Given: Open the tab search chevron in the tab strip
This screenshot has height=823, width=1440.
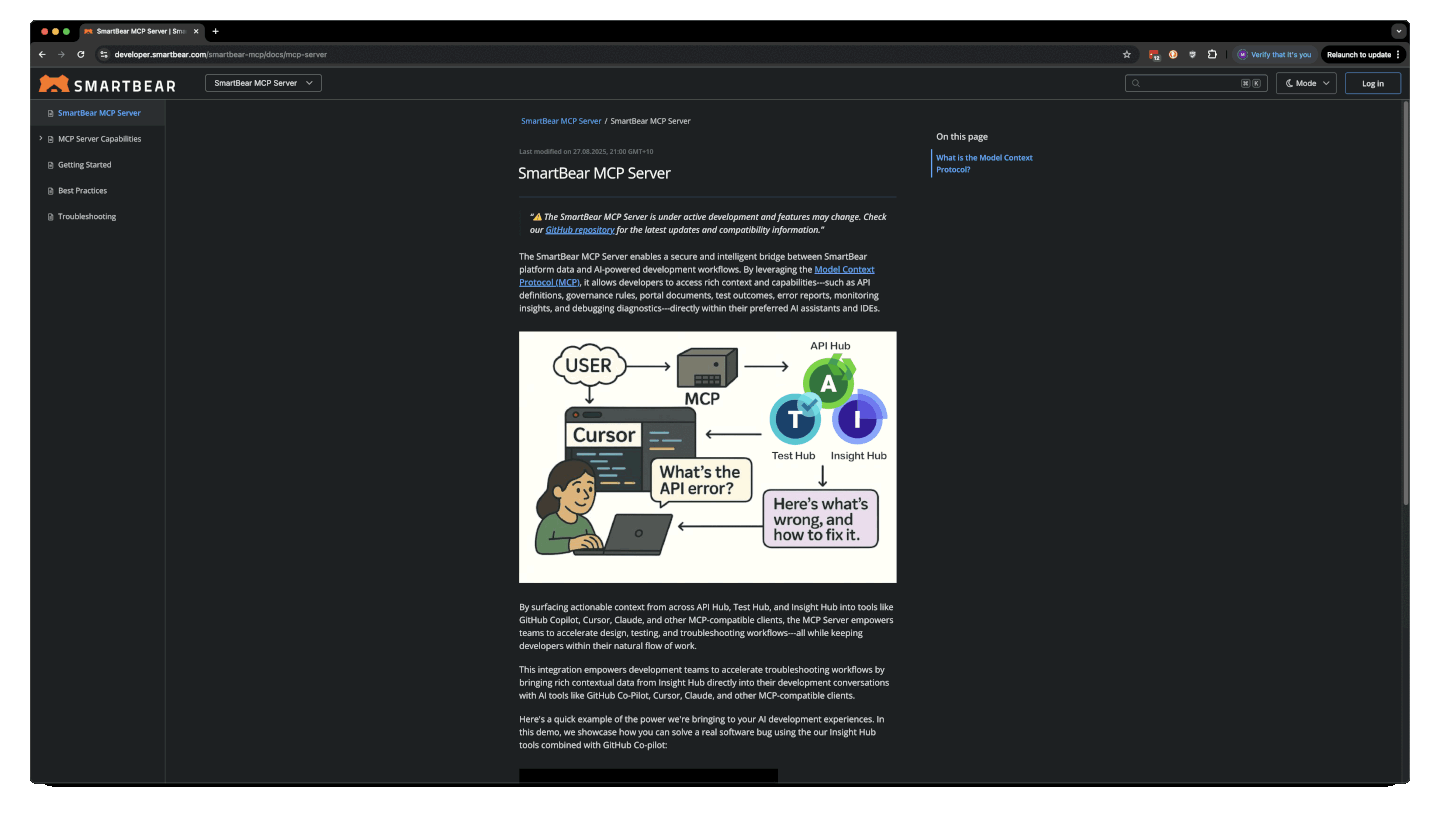Looking at the screenshot, I should pos(1398,31).
